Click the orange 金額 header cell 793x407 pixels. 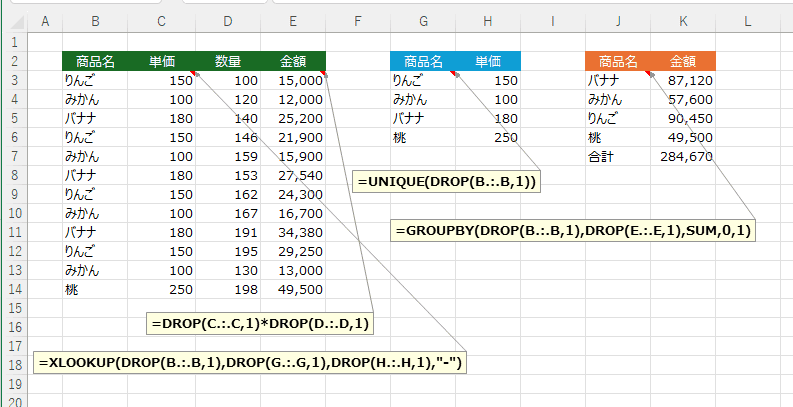click(683, 61)
